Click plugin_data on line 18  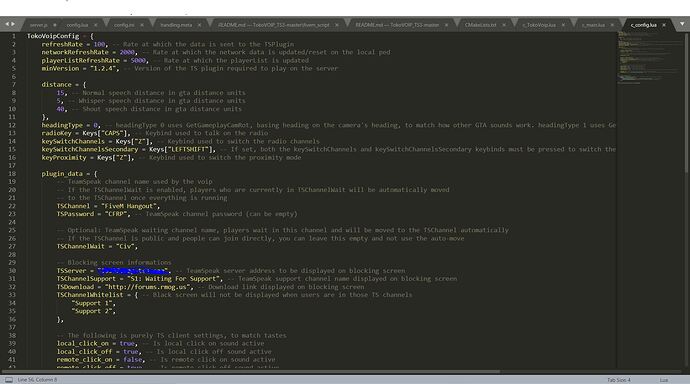coord(62,174)
